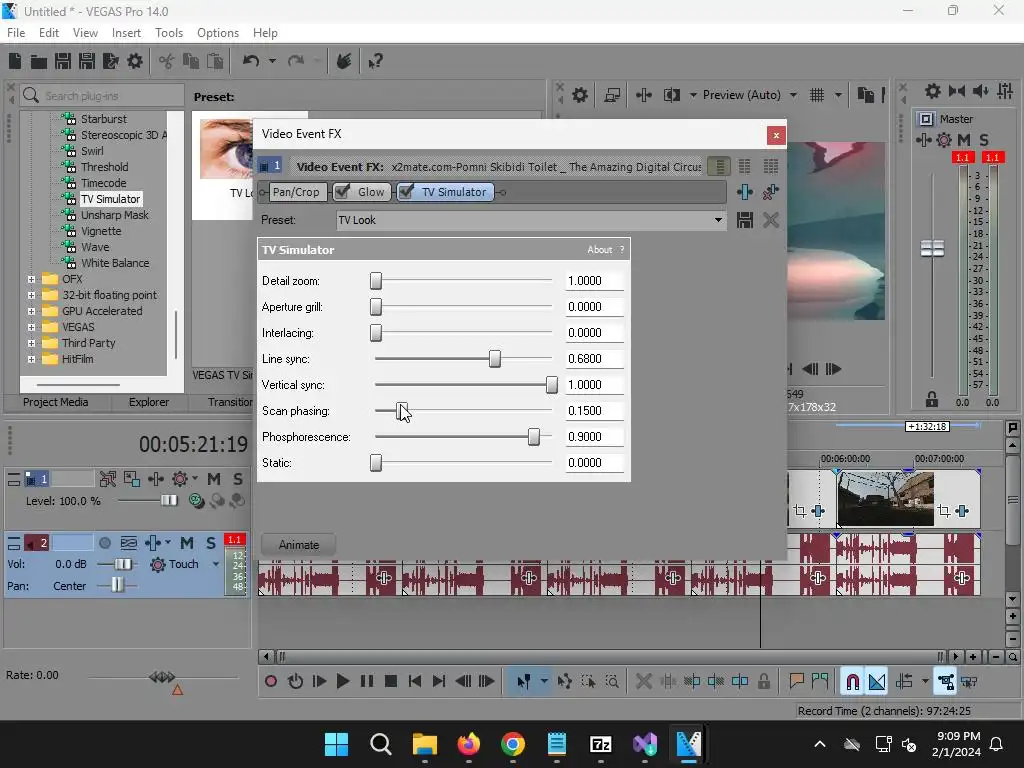
Task: Open Plug-In Chain icon in Video Event FX
Action: 744,192
